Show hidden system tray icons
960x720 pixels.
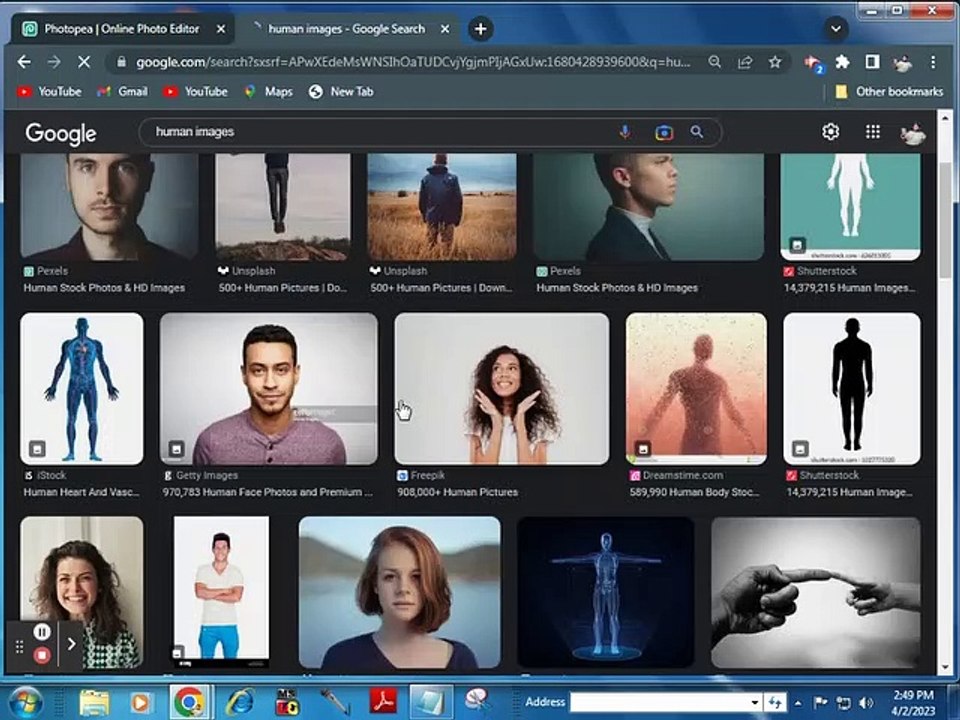(x=798, y=703)
